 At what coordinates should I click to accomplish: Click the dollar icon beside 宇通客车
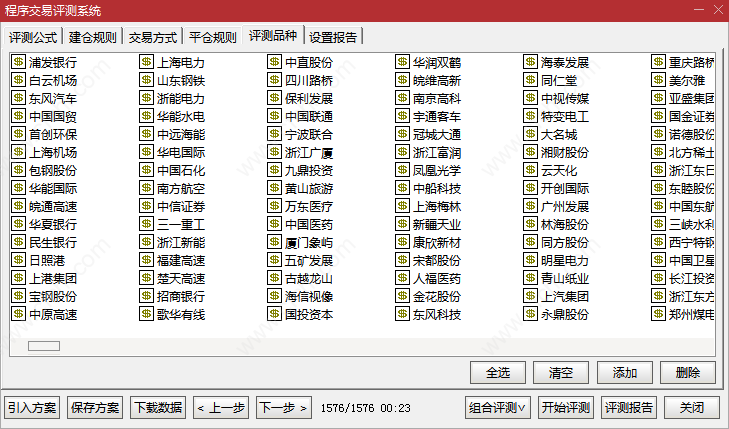(402, 116)
